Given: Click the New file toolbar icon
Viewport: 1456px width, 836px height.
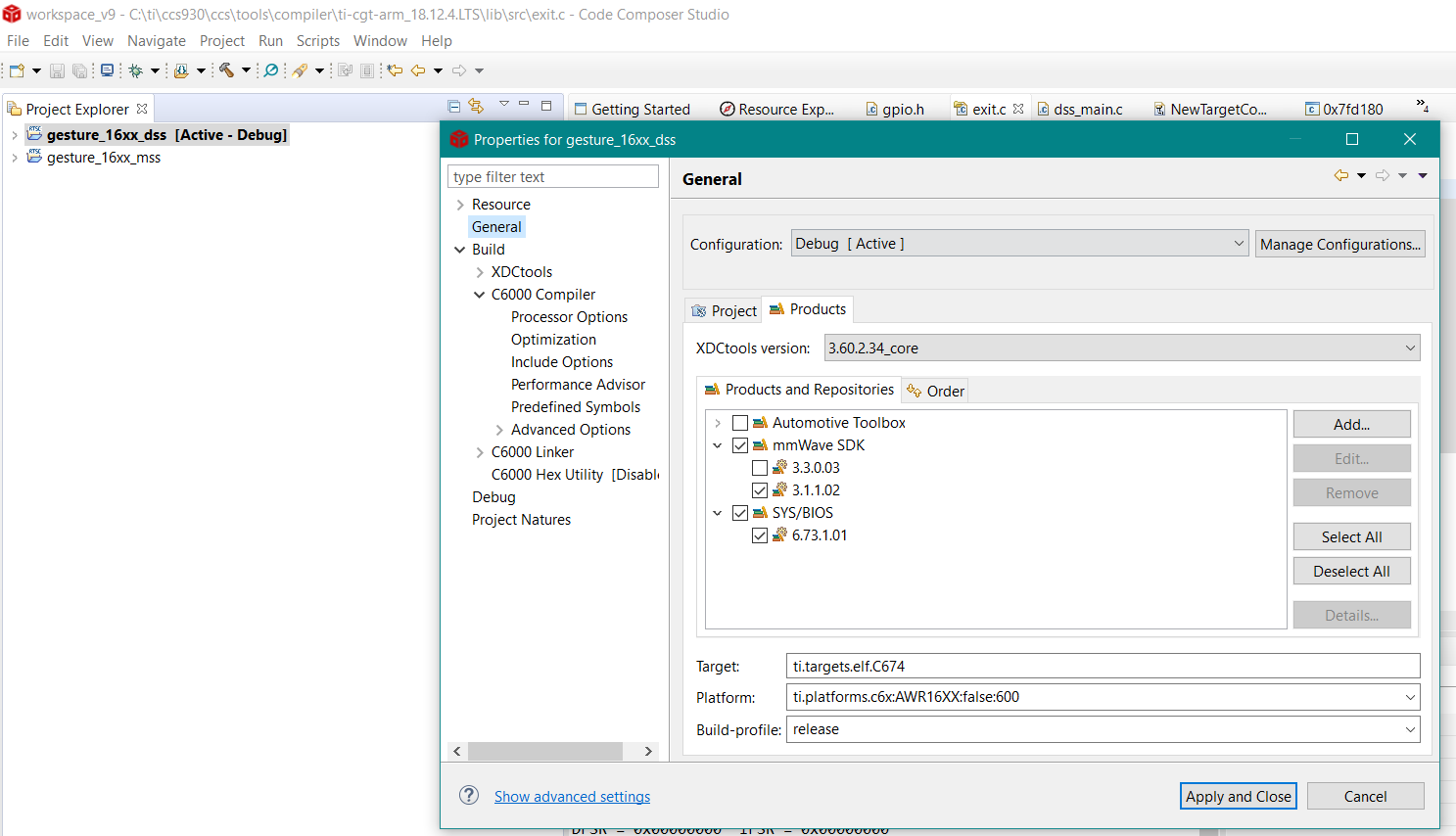Looking at the screenshot, I should [x=17, y=70].
